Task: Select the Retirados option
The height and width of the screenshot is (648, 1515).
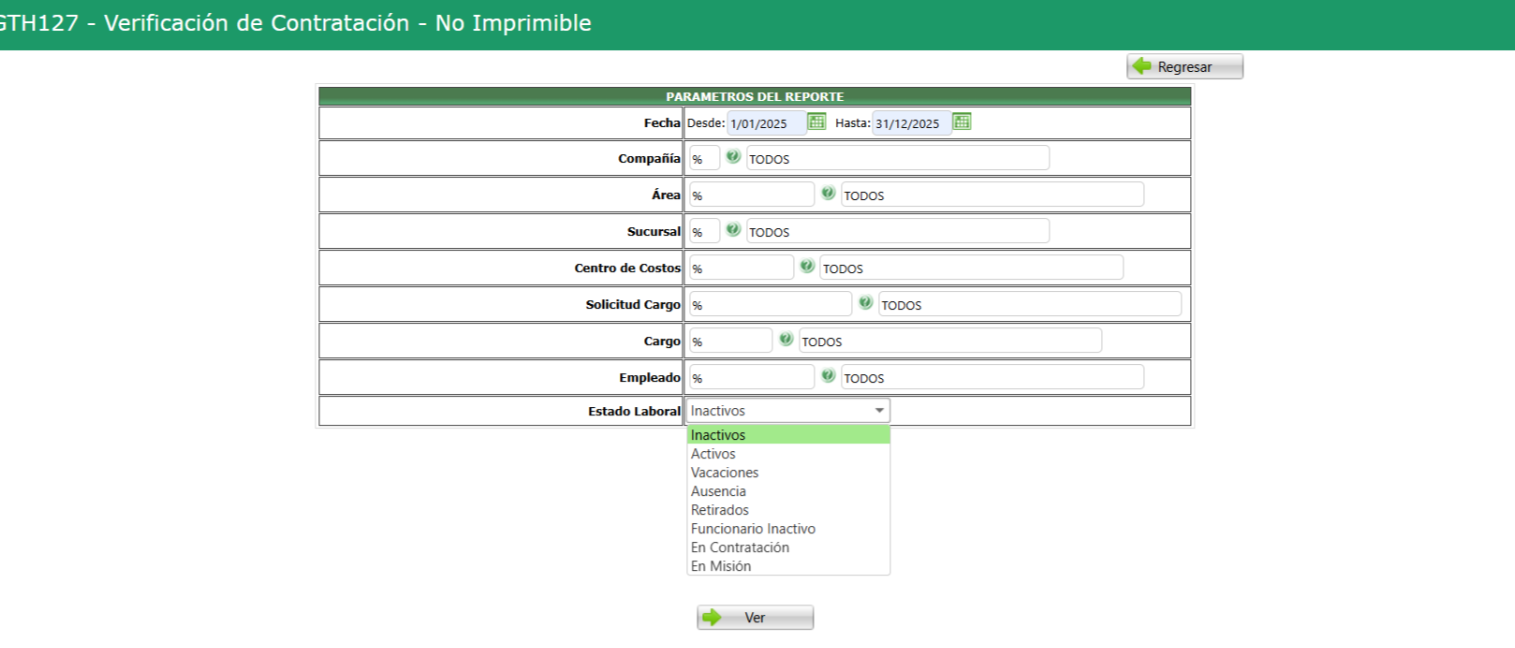Action: click(x=720, y=510)
